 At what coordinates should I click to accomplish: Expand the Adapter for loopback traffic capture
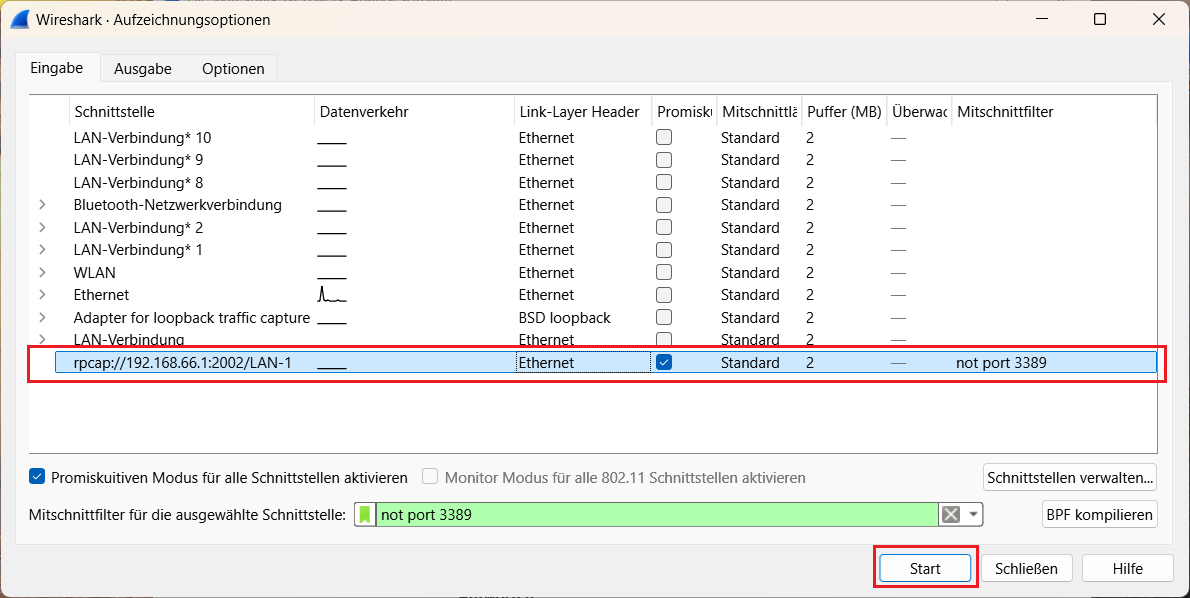tap(42, 317)
